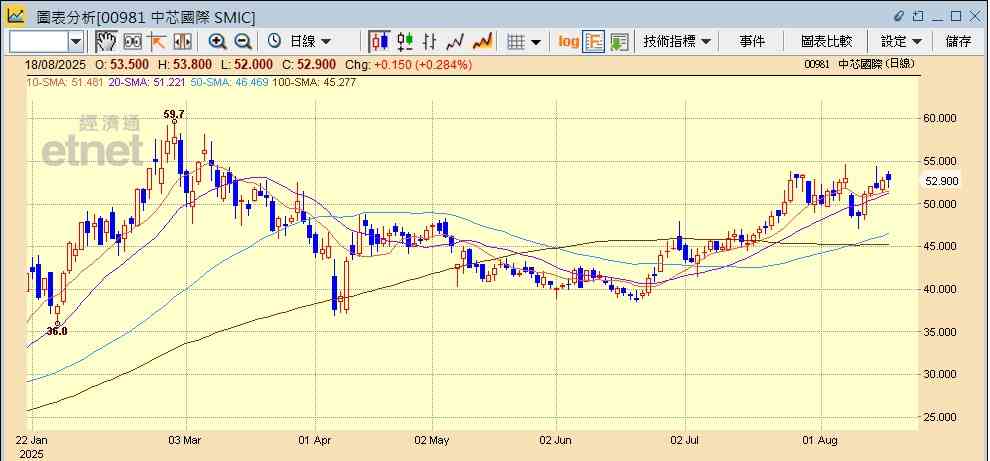
Task: Click the 36.0 low price marker
Action: pos(56,331)
